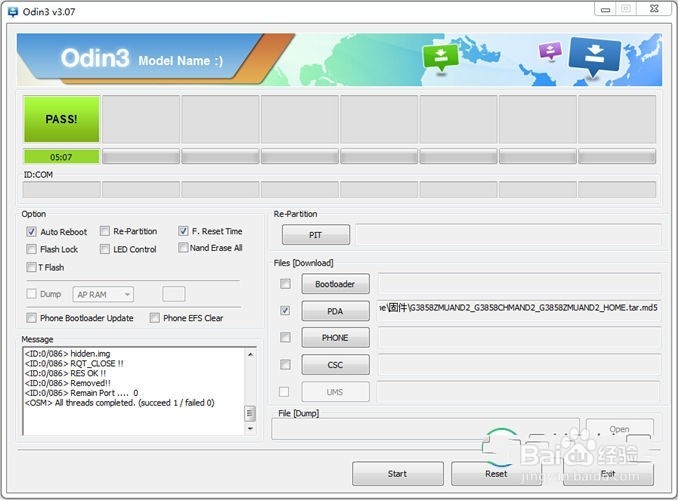Click the 'All threads completed' log line

pos(119,403)
